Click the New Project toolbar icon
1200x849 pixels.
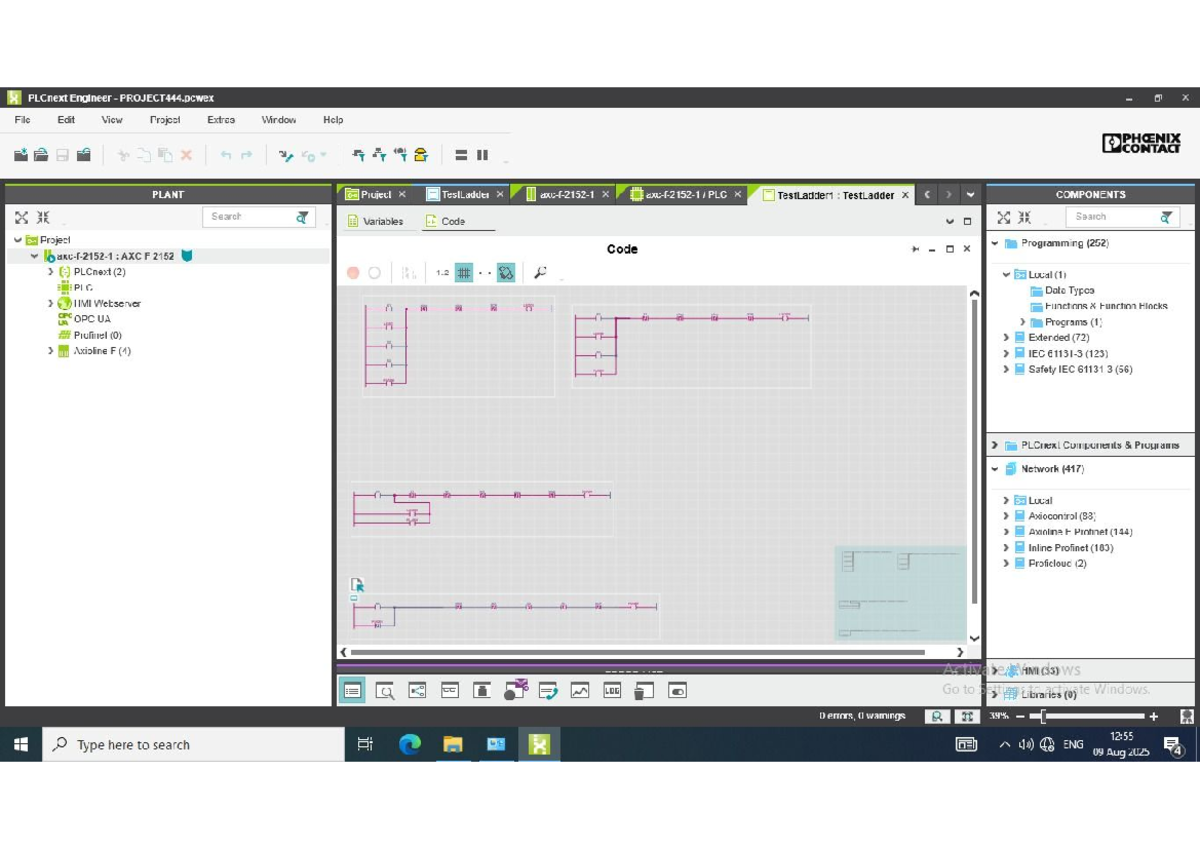pos(20,155)
